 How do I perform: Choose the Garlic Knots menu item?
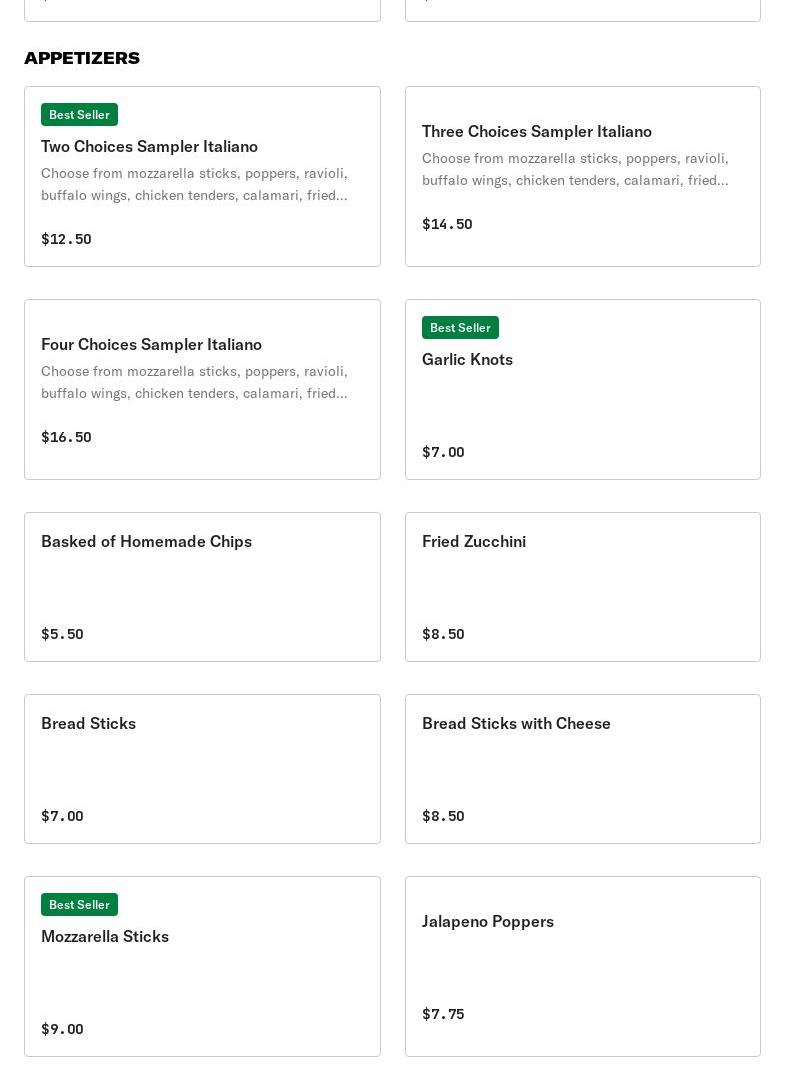(x=583, y=390)
